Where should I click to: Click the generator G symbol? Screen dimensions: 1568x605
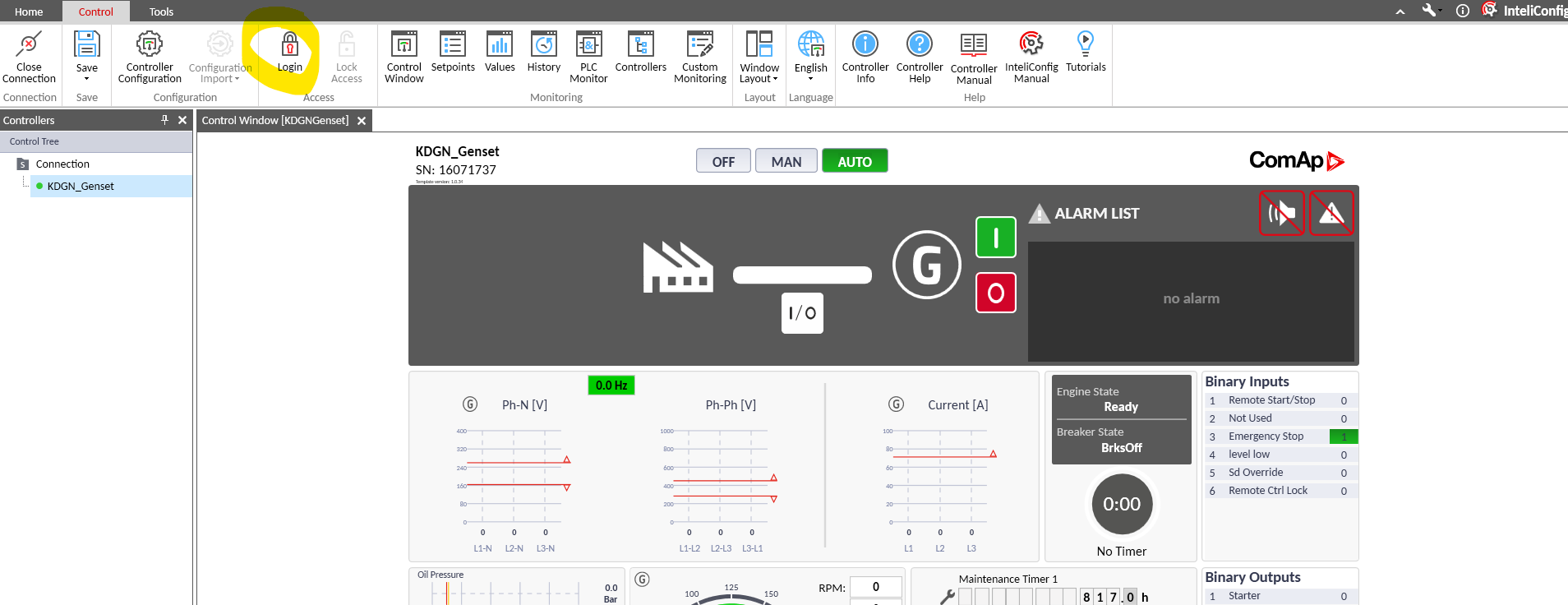pyautogui.click(x=927, y=265)
